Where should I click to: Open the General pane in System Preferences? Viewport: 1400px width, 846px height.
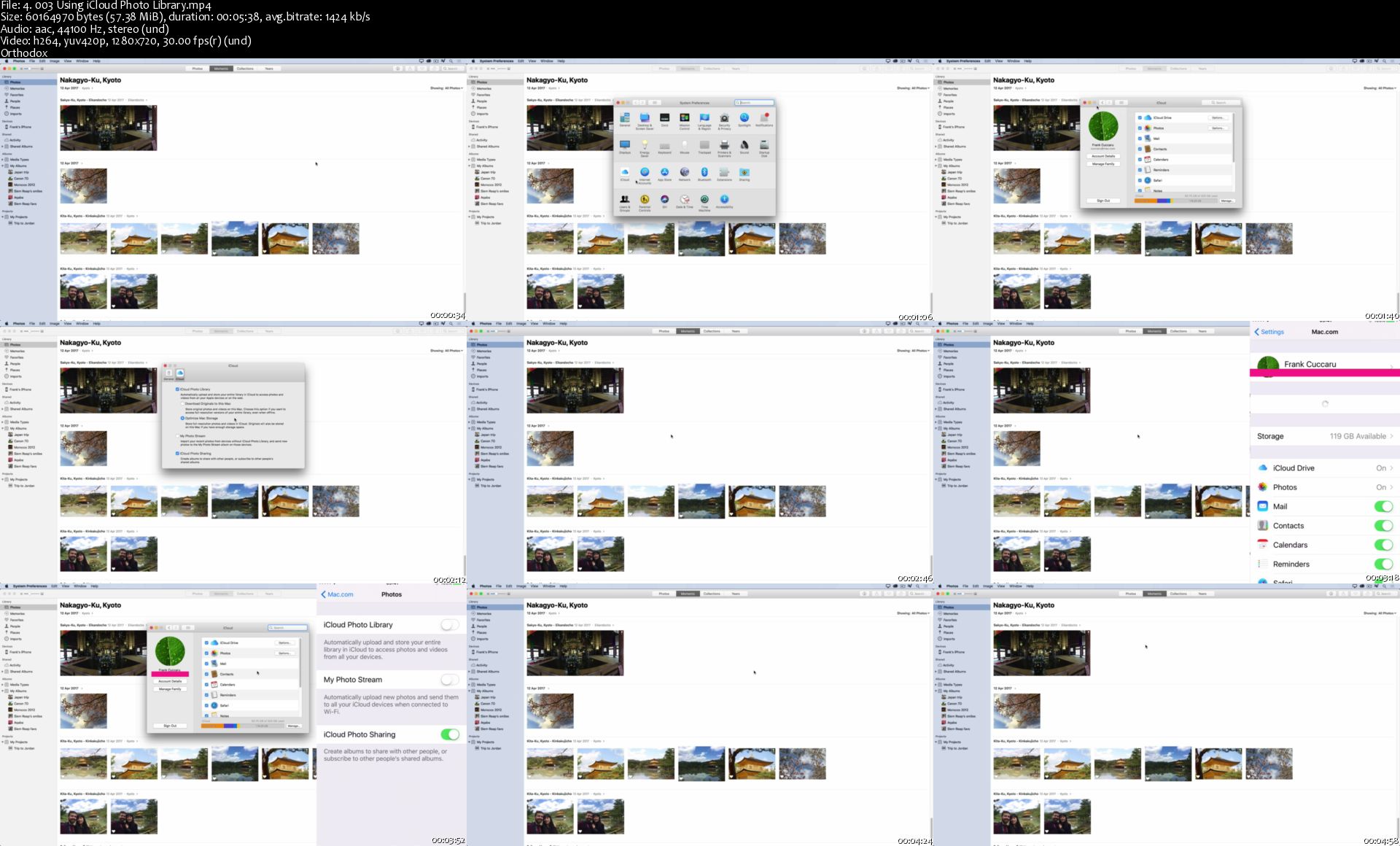625,119
